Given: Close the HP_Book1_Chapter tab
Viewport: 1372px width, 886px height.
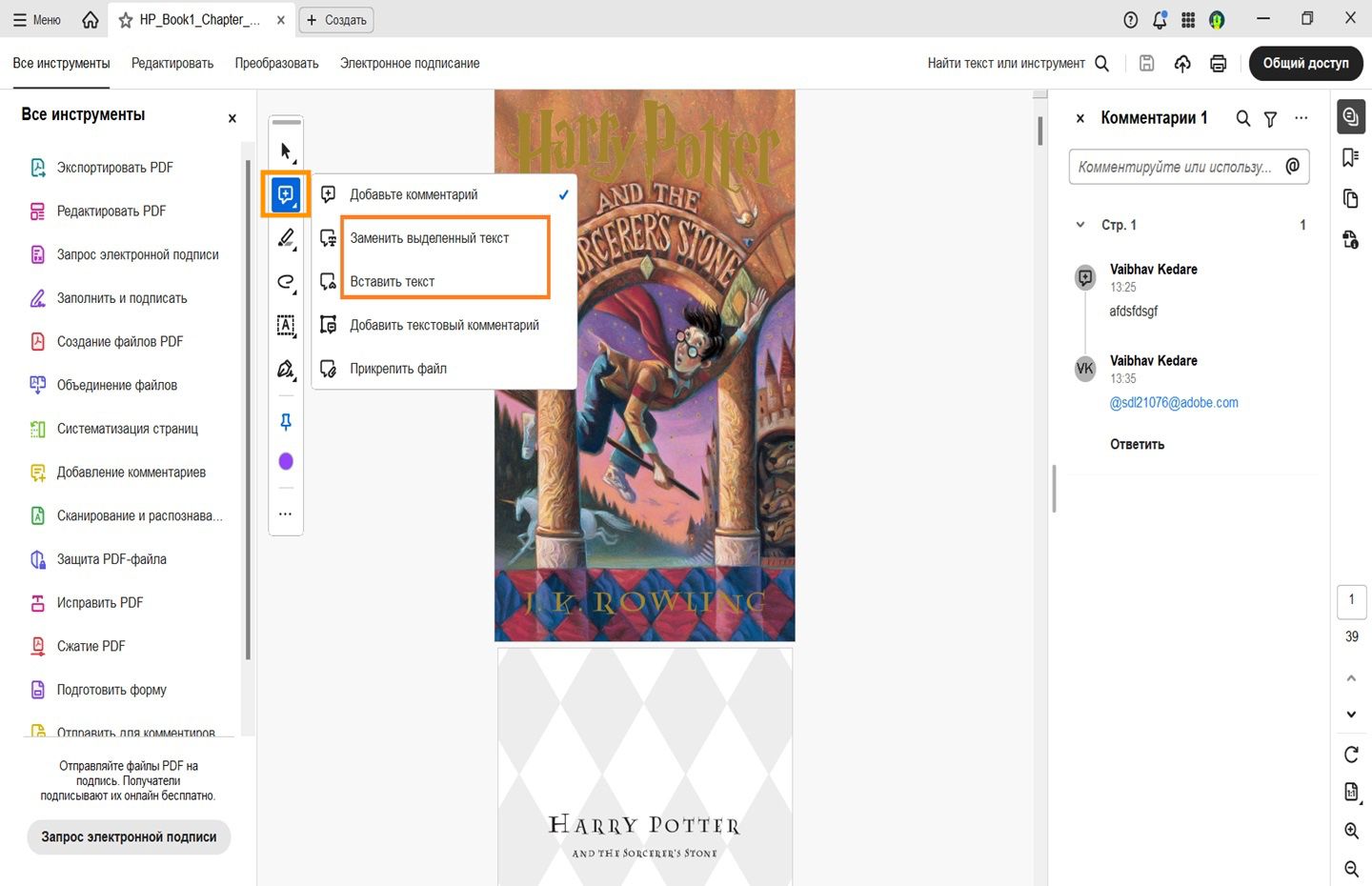Looking at the screenshot, I should [x=280, y=20].
